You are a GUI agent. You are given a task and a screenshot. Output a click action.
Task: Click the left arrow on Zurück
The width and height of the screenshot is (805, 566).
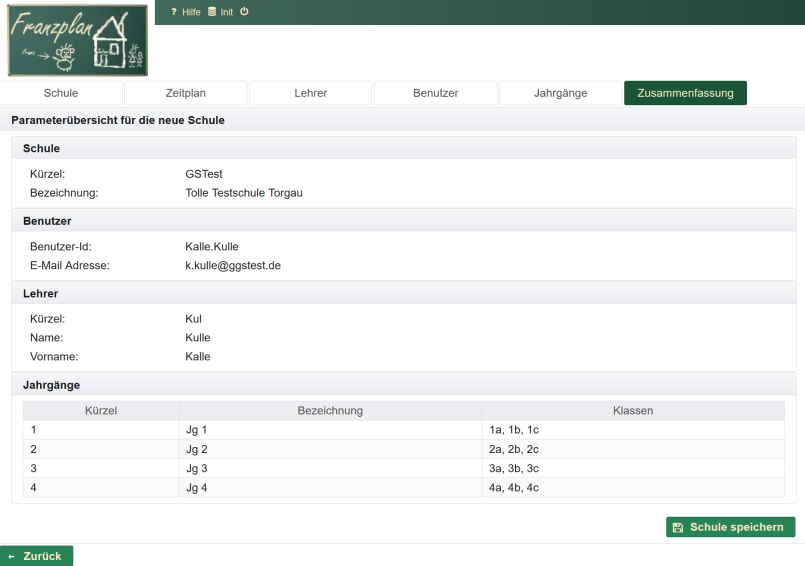(12, 556)
